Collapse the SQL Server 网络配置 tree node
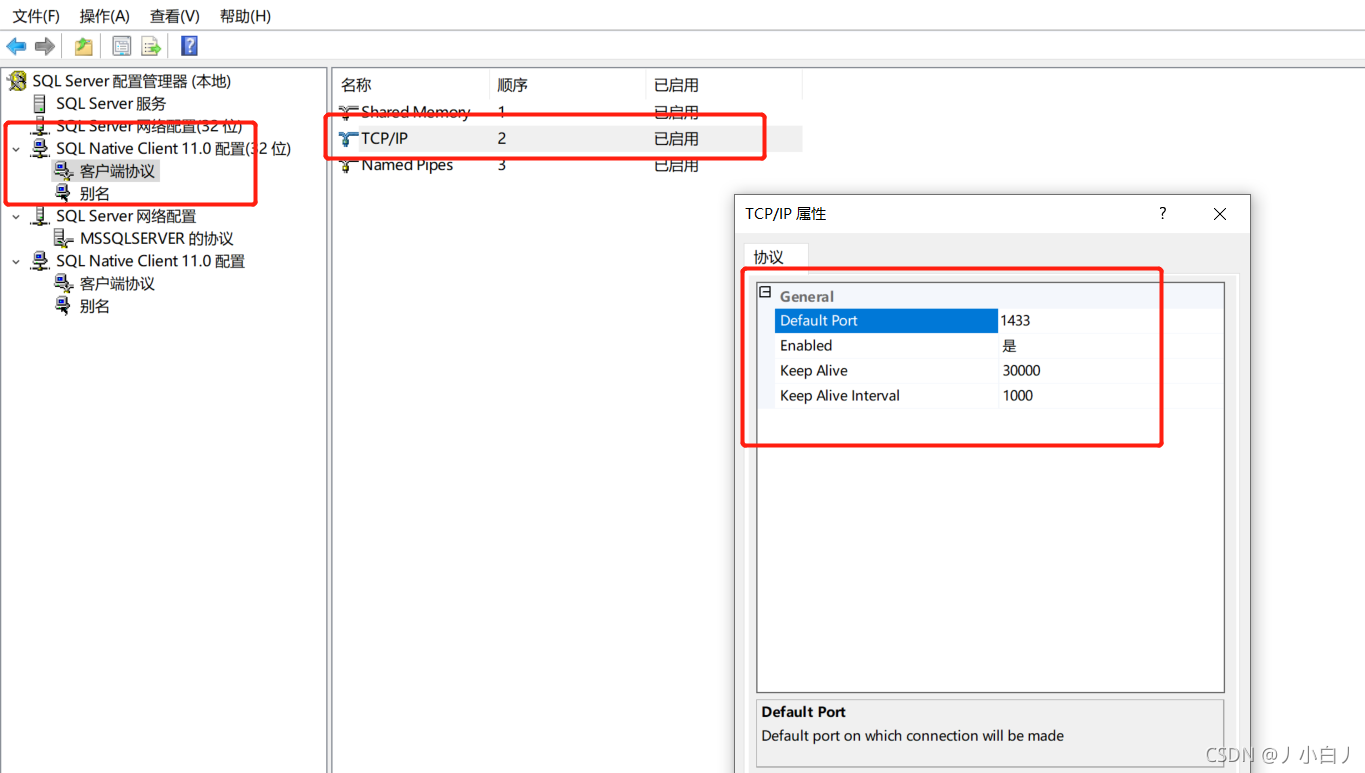Screen dimensions: 1365x773 16,216
